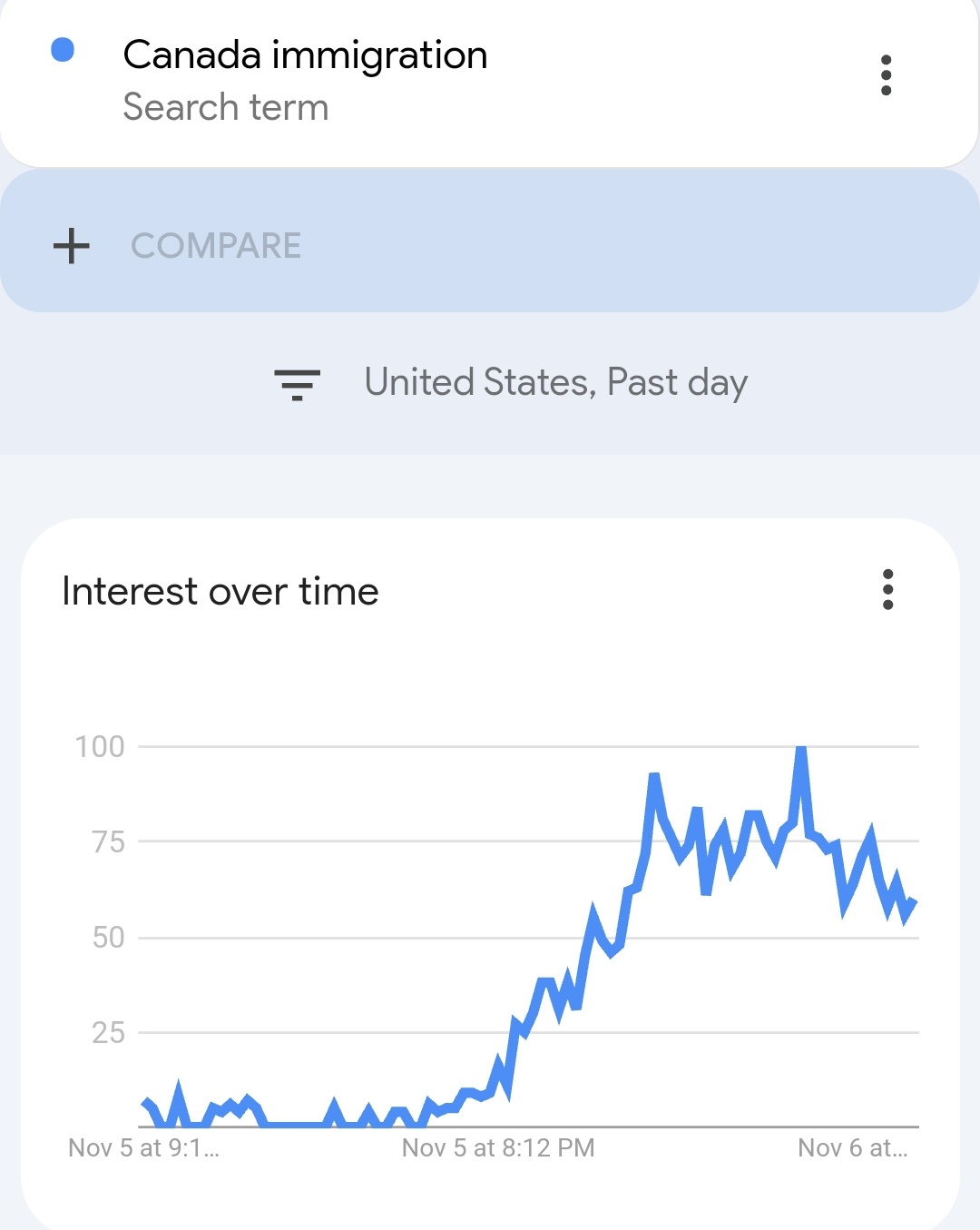980x1230 pixels.
Task: Tap the 50 gridline label
Action: point(108,938)
